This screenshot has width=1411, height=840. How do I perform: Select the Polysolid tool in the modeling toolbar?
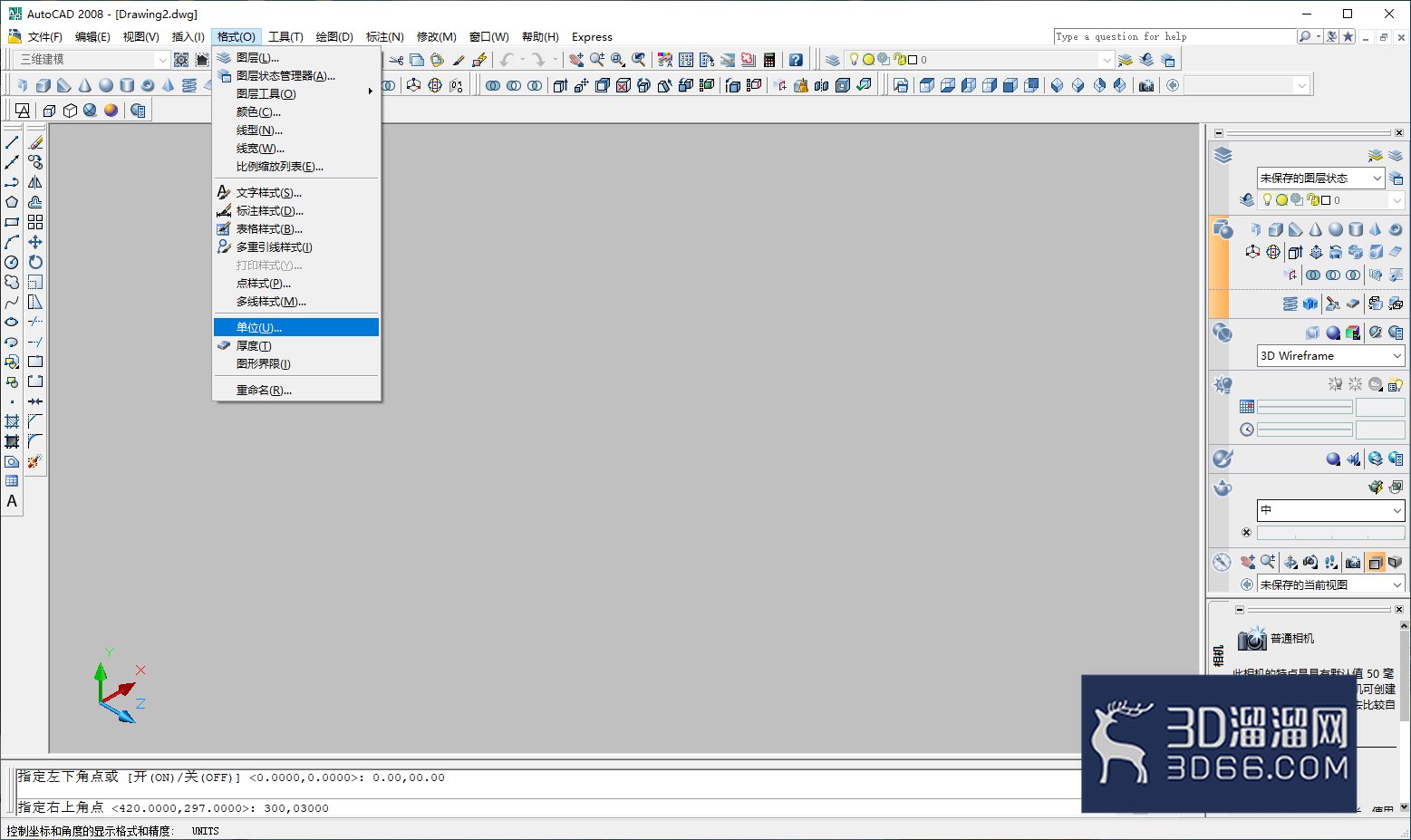pos(23,85)
